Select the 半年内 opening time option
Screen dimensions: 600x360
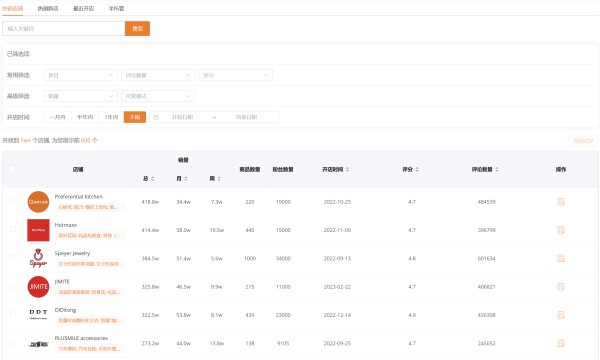(85, 117)
